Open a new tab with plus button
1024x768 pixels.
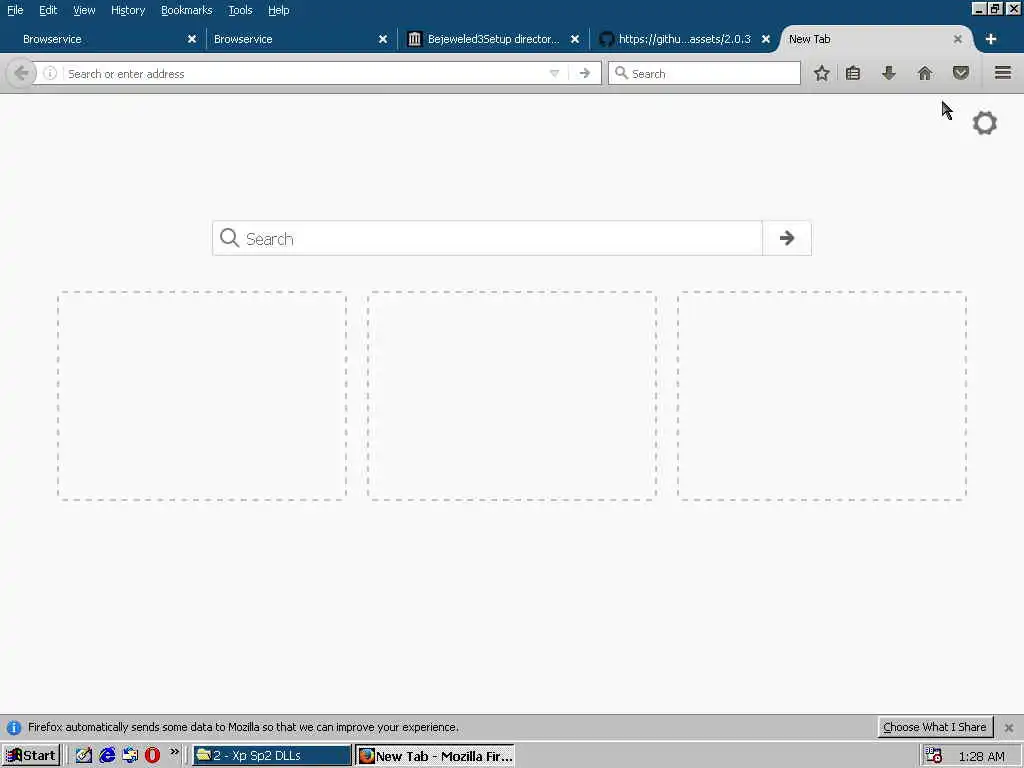991,39
